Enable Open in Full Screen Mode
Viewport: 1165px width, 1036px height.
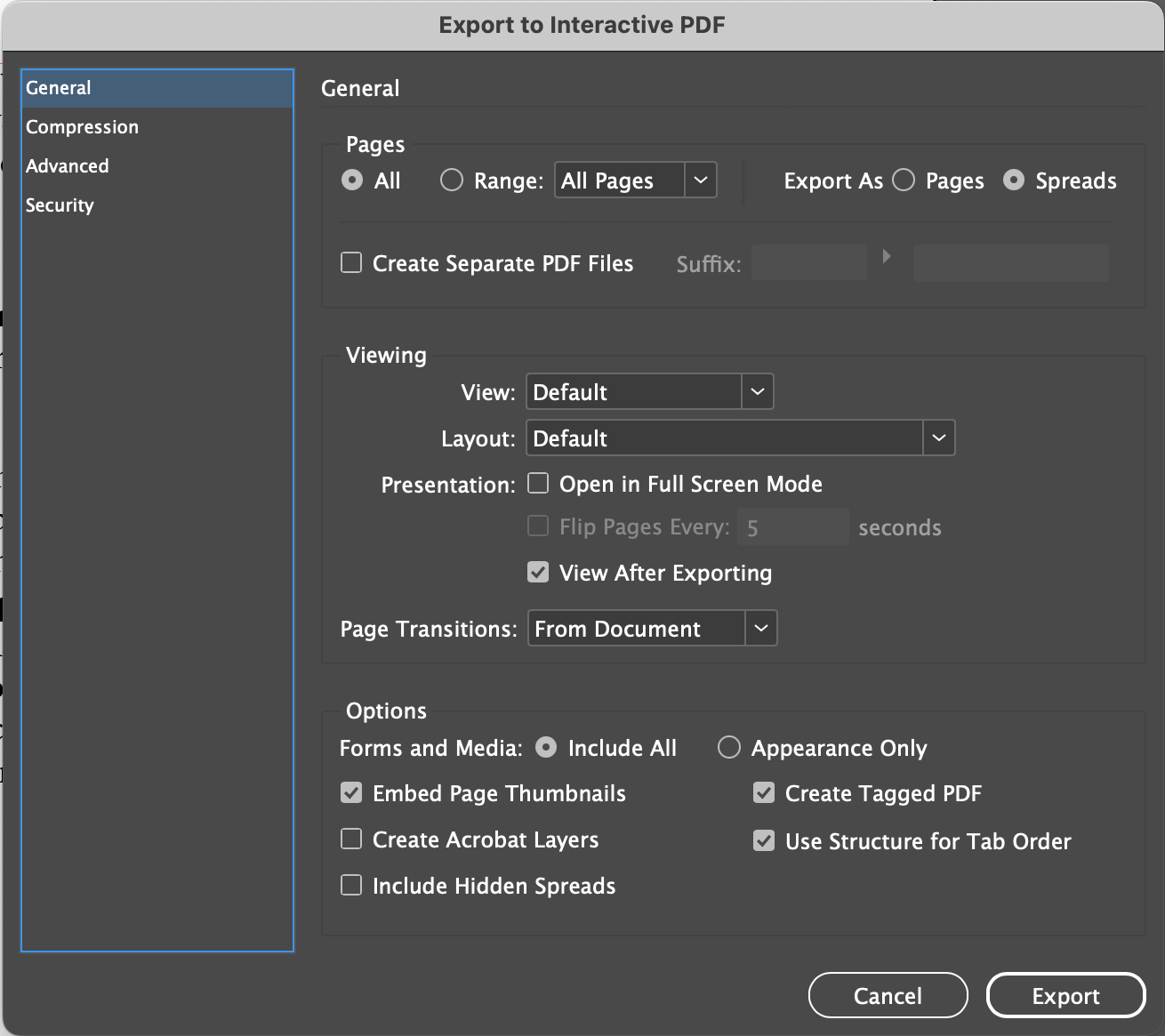tap(538, 484)
